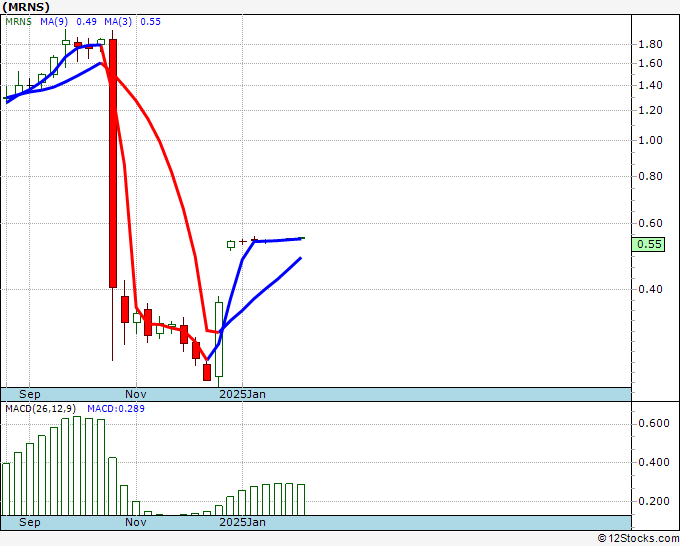Viewport: 680px width, 546px height.
Task: Click 2025Jan on the price chart time axis
Action: [242, 394]
